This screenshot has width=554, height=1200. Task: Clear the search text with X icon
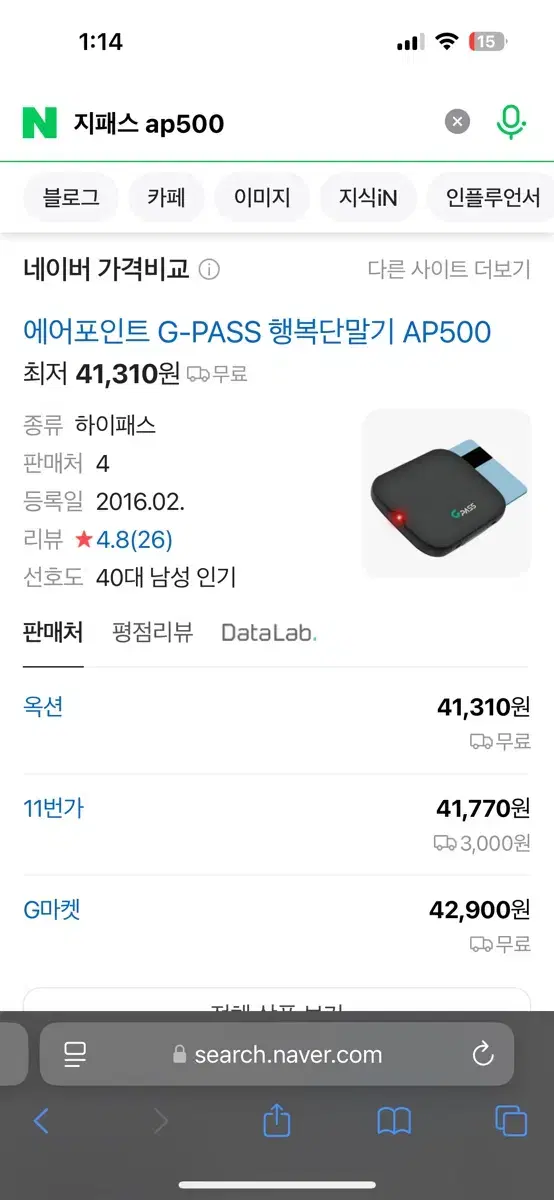pyautogui.click(x=457, y=122)
